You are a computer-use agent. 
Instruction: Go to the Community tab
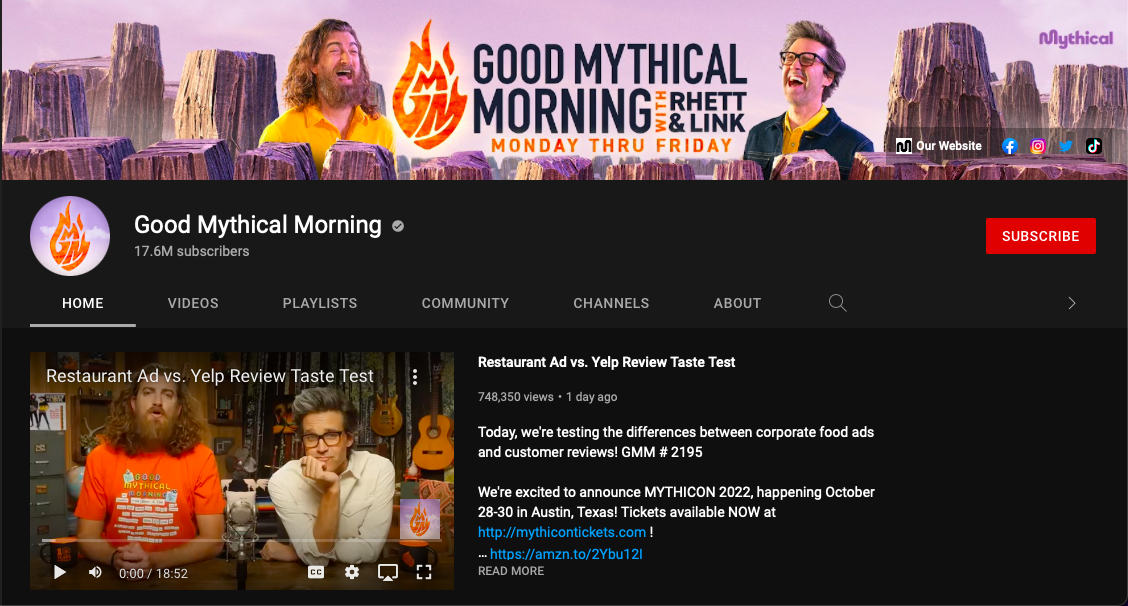(x=465, y=303)
